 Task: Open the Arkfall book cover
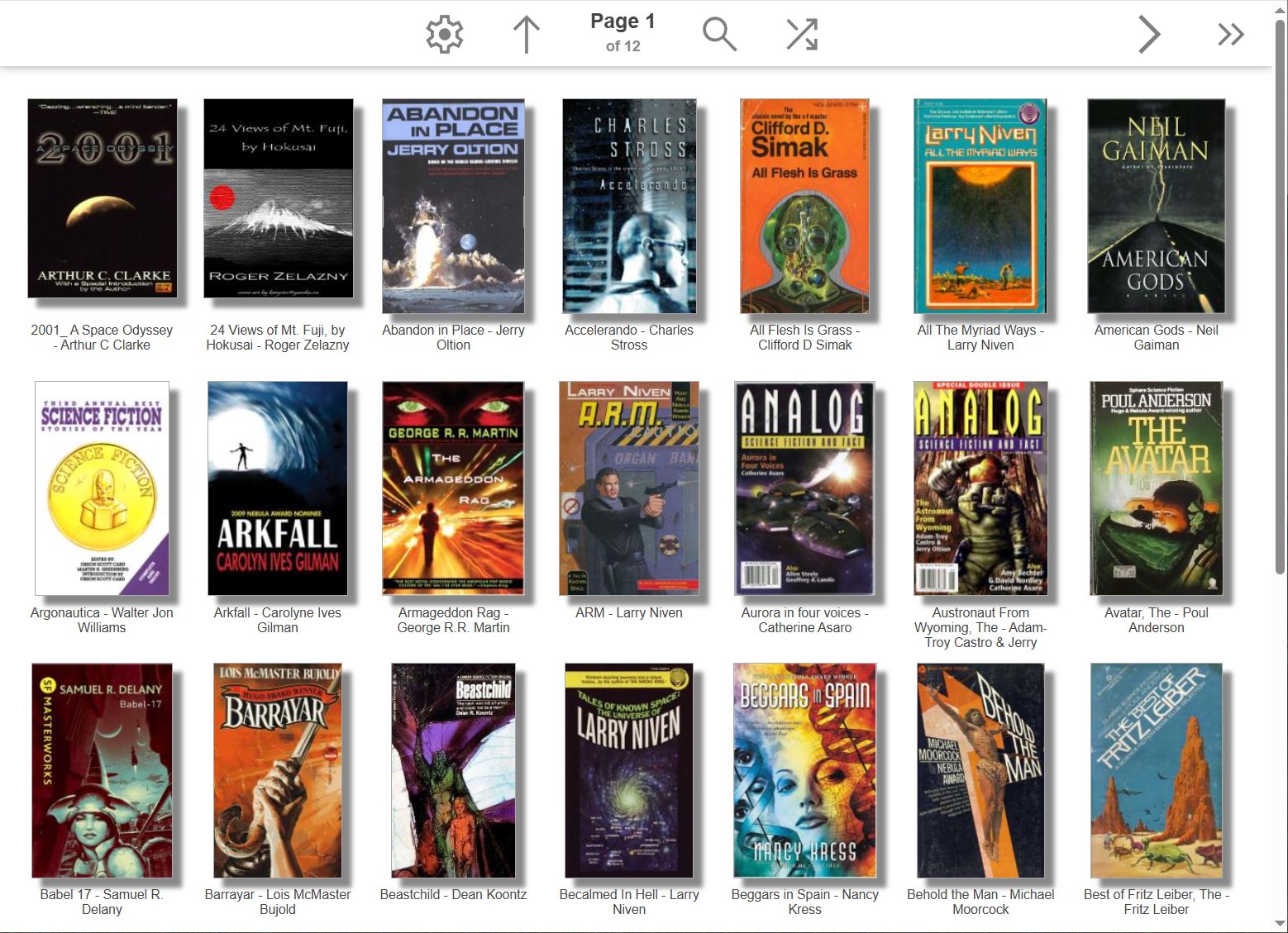[x=277, y=488]
